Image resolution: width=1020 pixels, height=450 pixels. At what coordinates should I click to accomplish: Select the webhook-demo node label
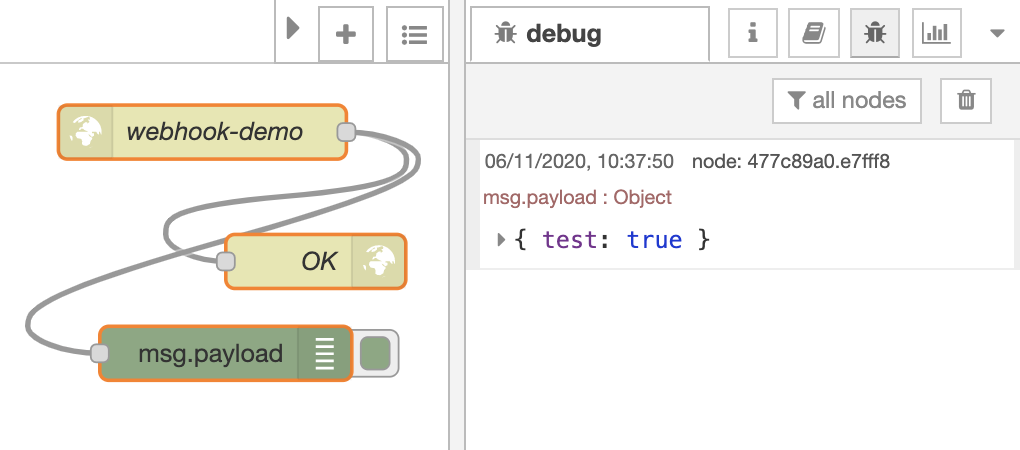[x=214, y=132]
